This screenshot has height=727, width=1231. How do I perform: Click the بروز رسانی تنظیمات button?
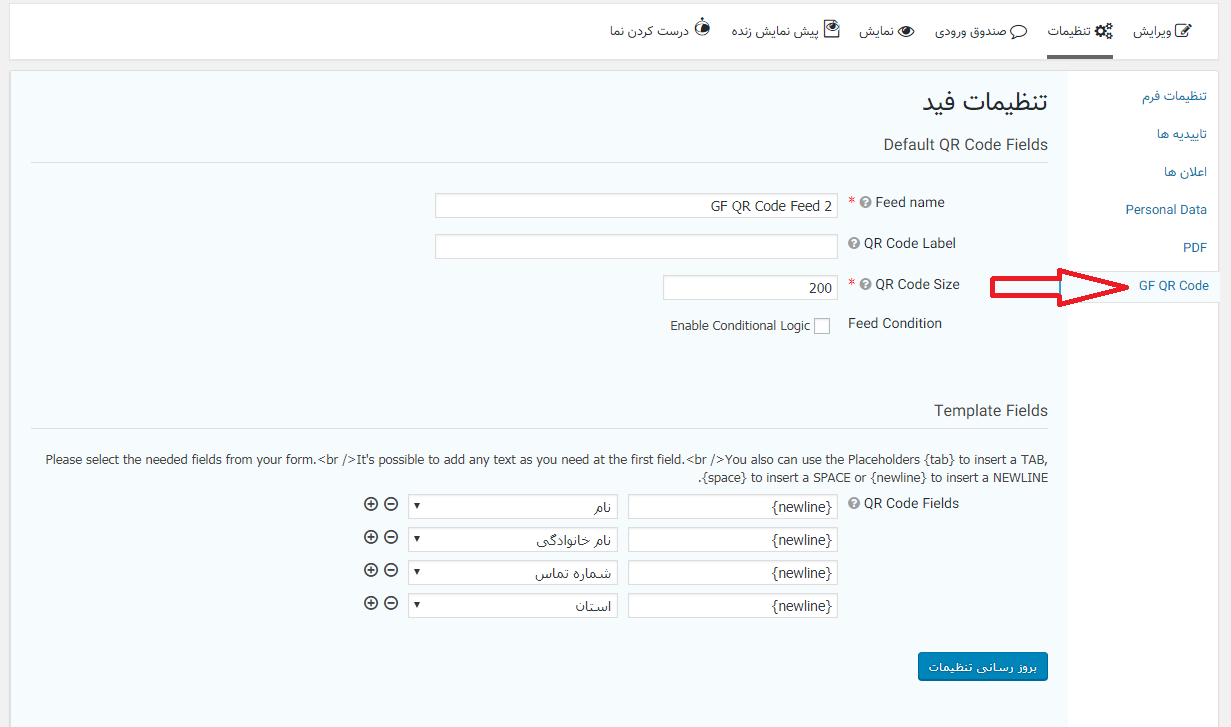[982, 667]
